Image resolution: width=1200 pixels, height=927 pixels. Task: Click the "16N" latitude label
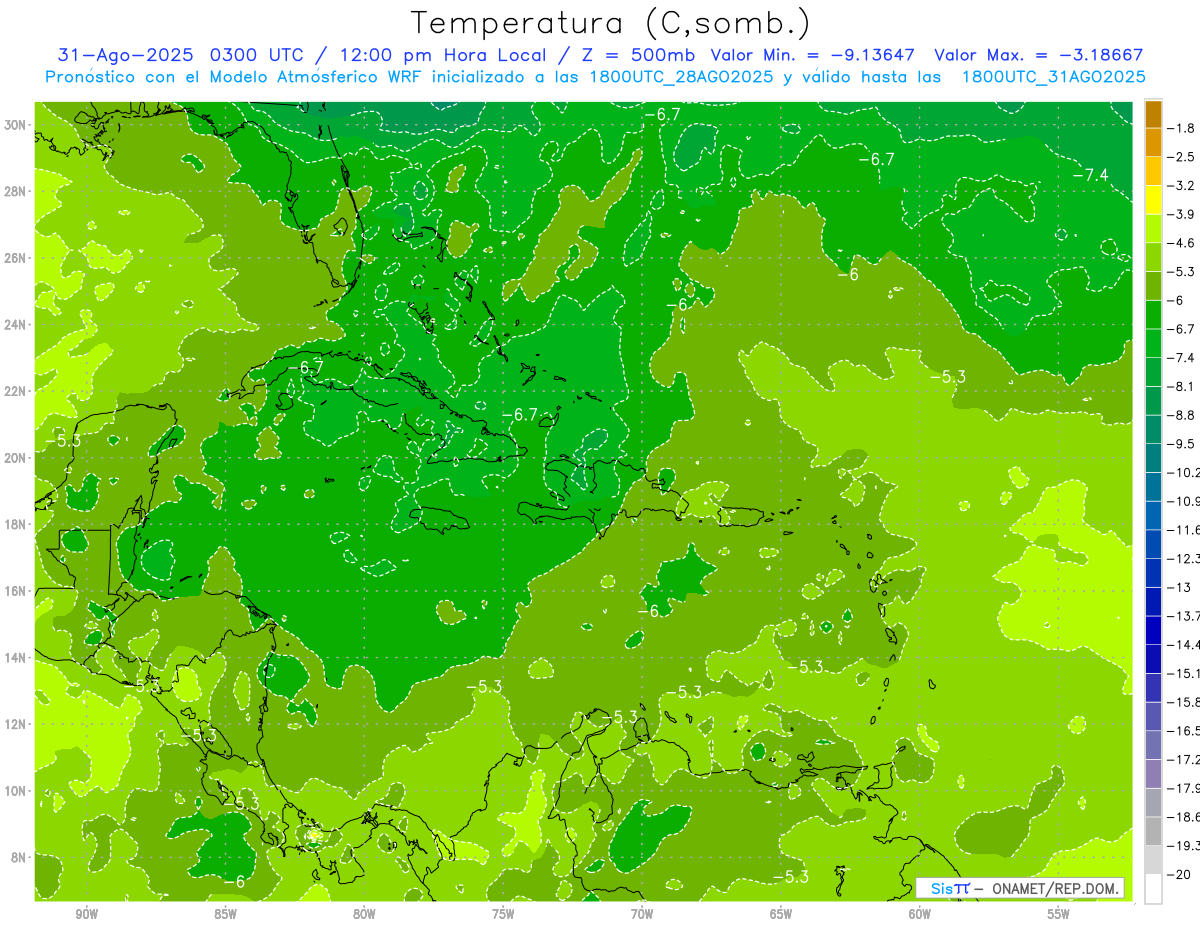point(16,591)
